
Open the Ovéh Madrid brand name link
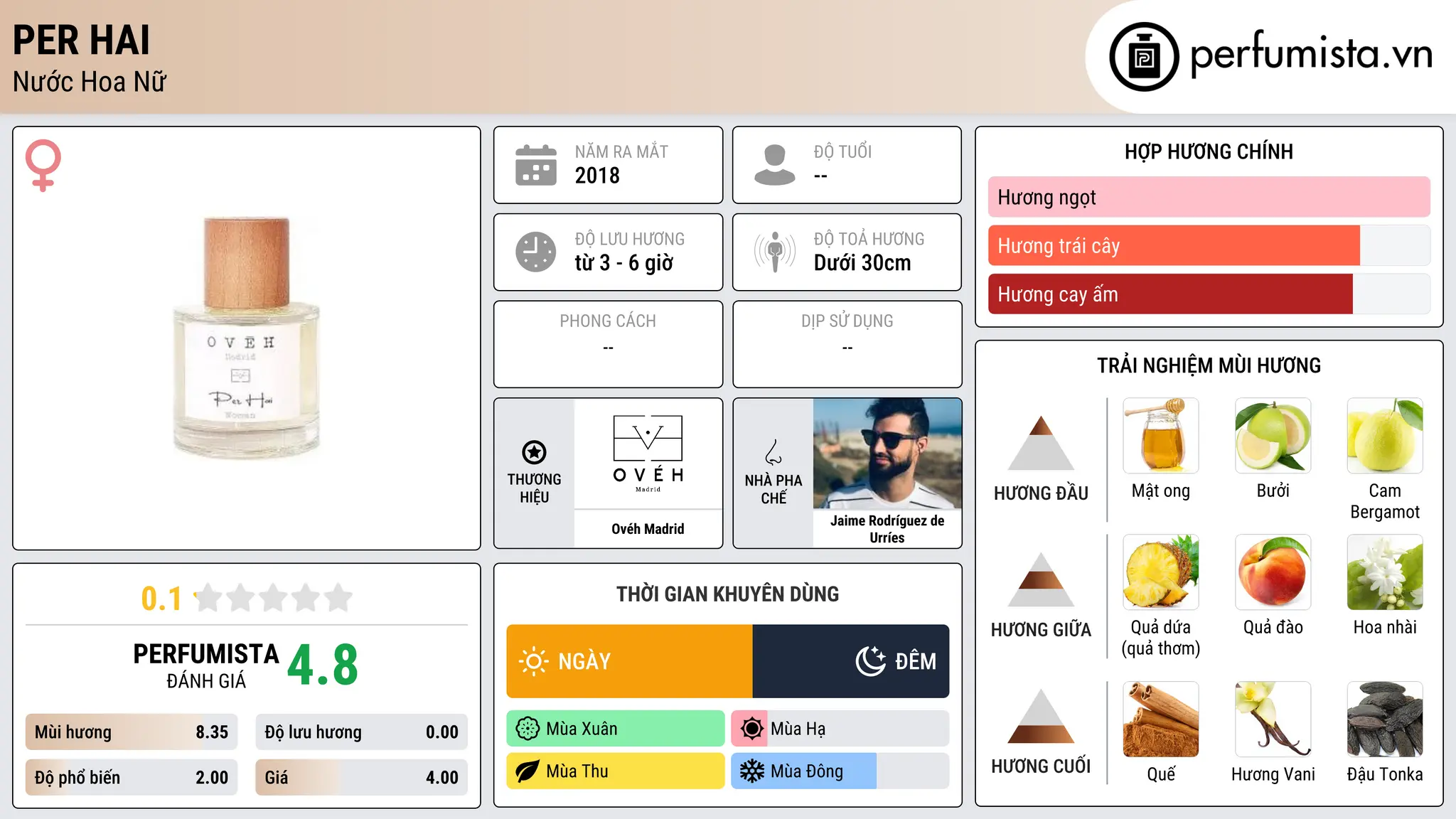coord(648,529)
